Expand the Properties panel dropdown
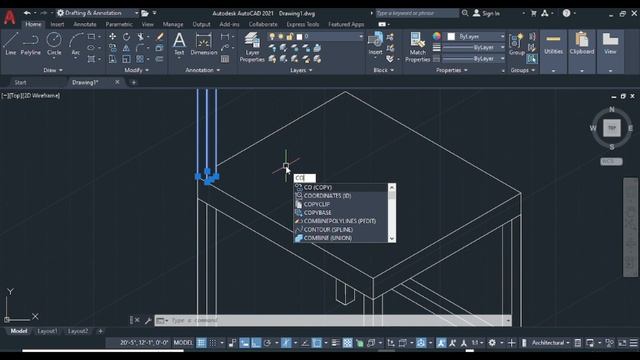Screen dimensions: 640x360 point(451,70)
